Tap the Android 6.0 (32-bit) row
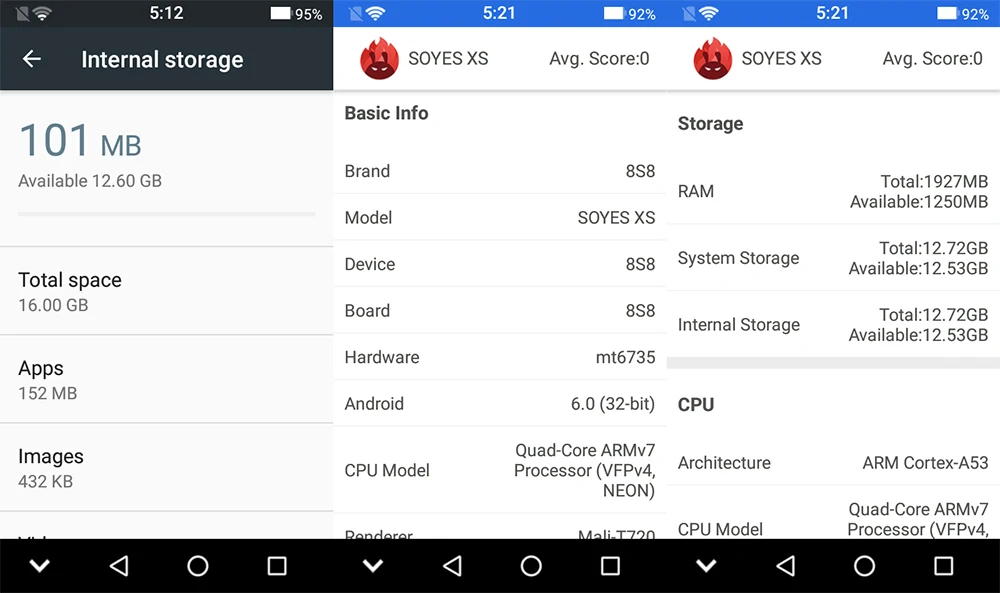Image resolution: width=1000 pixels, height=593 pixels. (500, 404)
